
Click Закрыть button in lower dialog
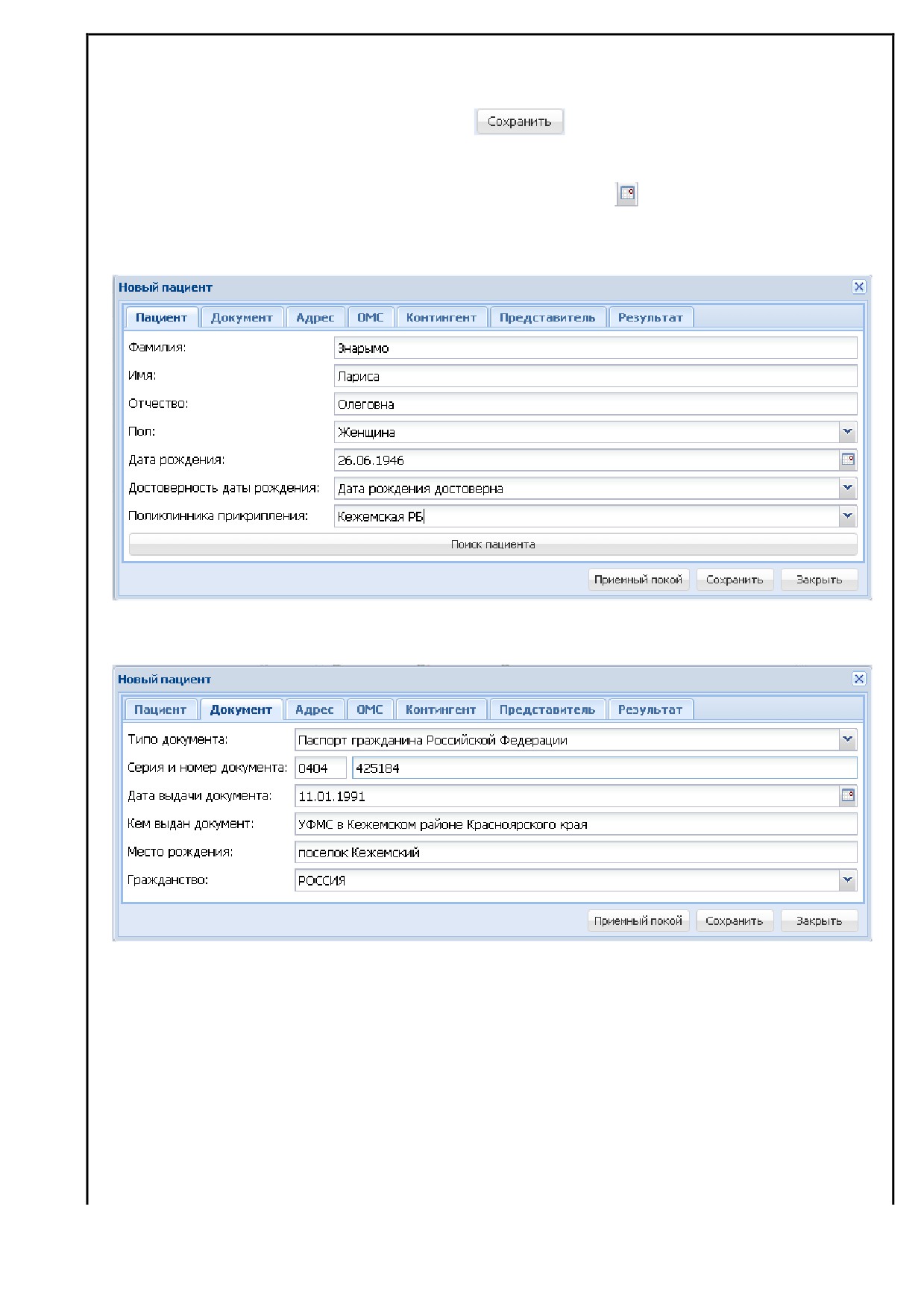[x=819, y=921]
